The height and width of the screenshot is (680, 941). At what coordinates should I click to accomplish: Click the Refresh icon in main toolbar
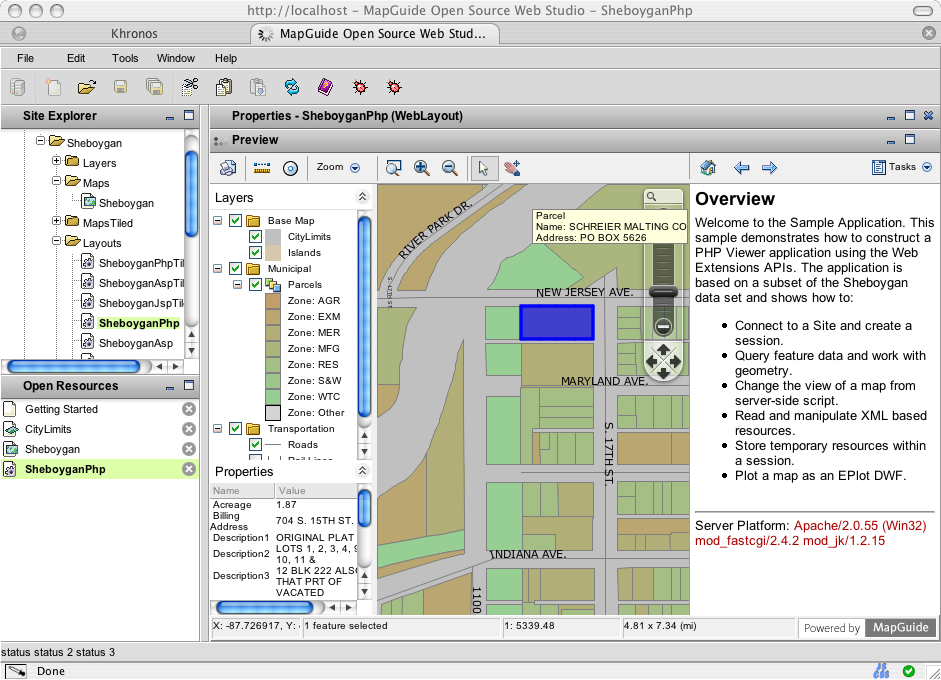[x=292, y=87]
